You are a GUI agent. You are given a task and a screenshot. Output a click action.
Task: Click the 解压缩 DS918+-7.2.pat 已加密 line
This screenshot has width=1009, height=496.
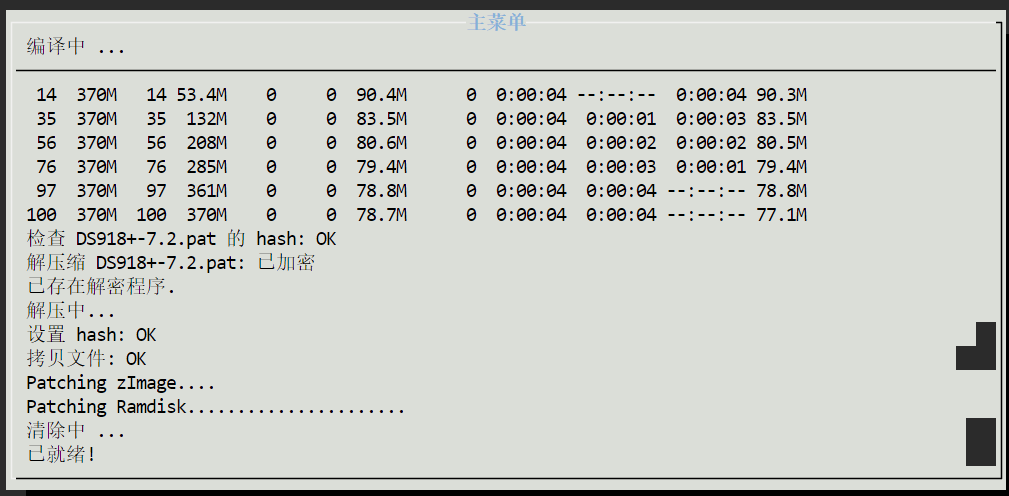point(171,262)
